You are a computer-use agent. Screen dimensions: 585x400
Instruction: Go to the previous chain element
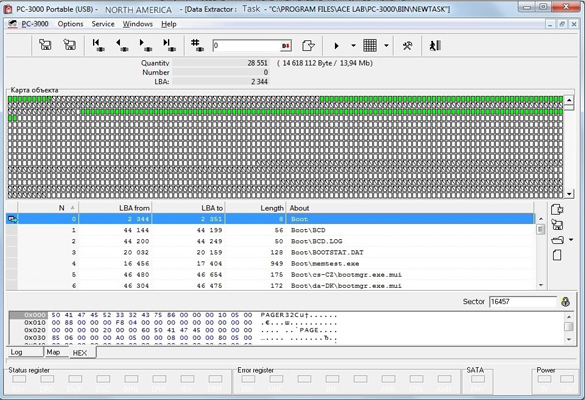(x=122, y=45)
